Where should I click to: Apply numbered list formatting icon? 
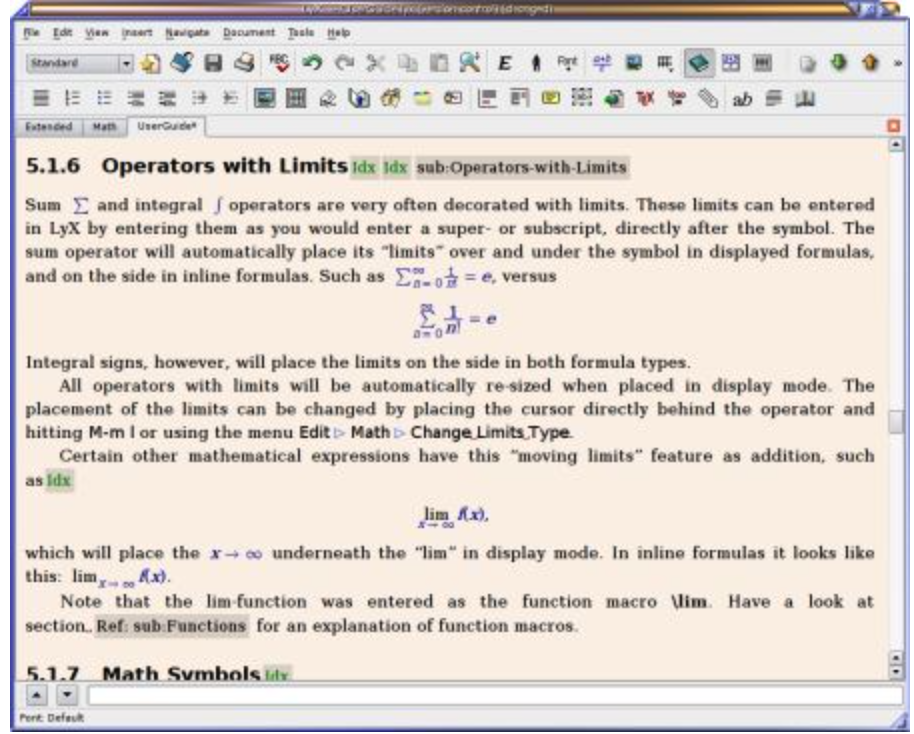click(72, 98)
